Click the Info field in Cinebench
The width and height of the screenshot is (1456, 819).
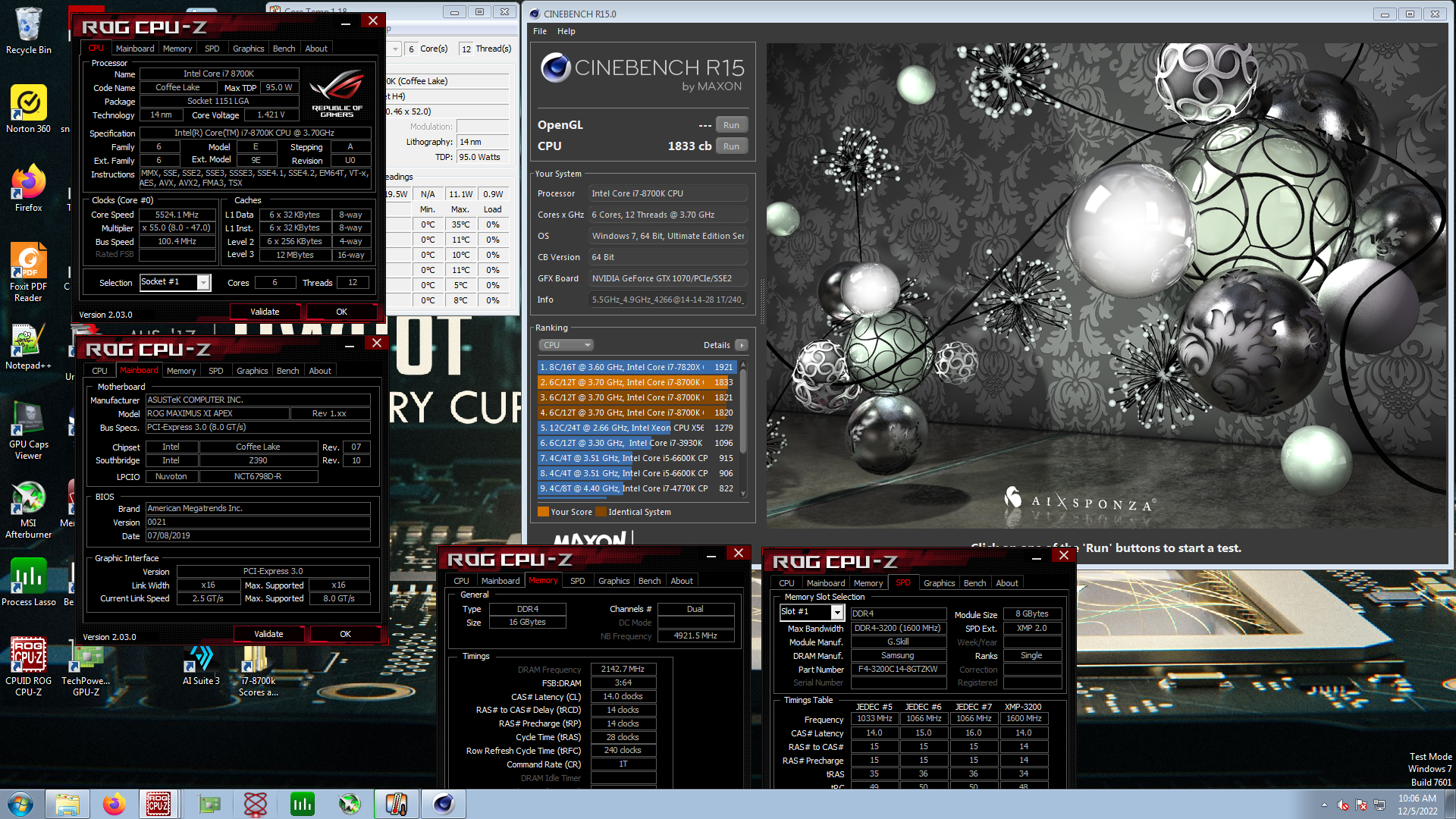pos(668,300)
